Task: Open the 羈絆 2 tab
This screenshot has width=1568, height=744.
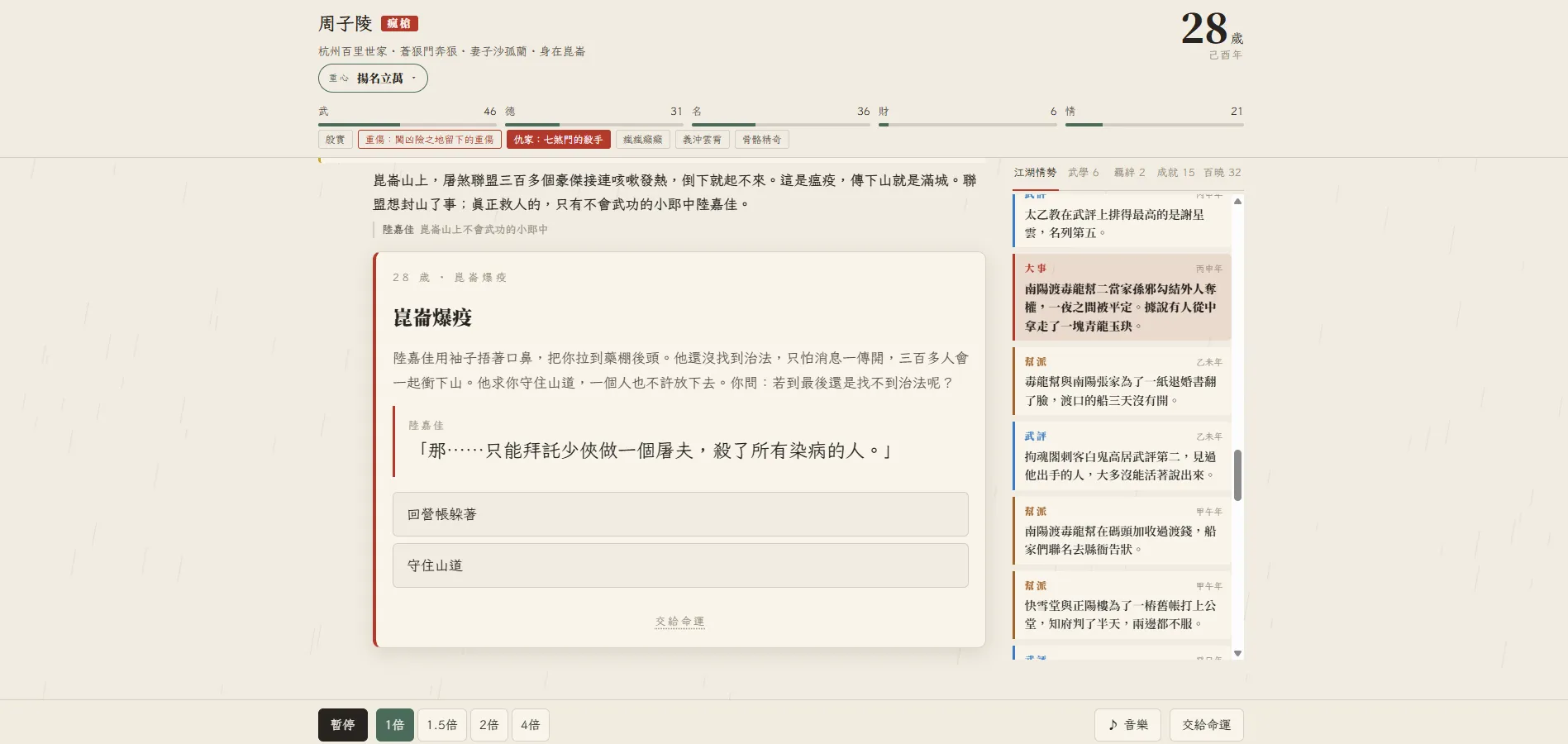Action: coord(1130,173)
